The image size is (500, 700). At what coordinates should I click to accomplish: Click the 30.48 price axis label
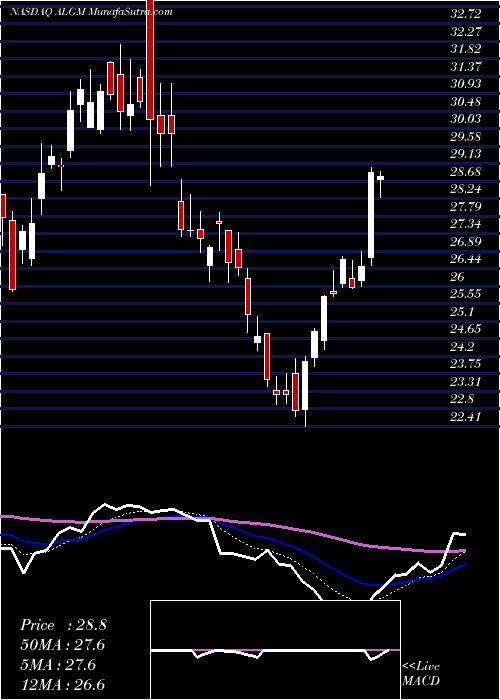pos(466,102)
